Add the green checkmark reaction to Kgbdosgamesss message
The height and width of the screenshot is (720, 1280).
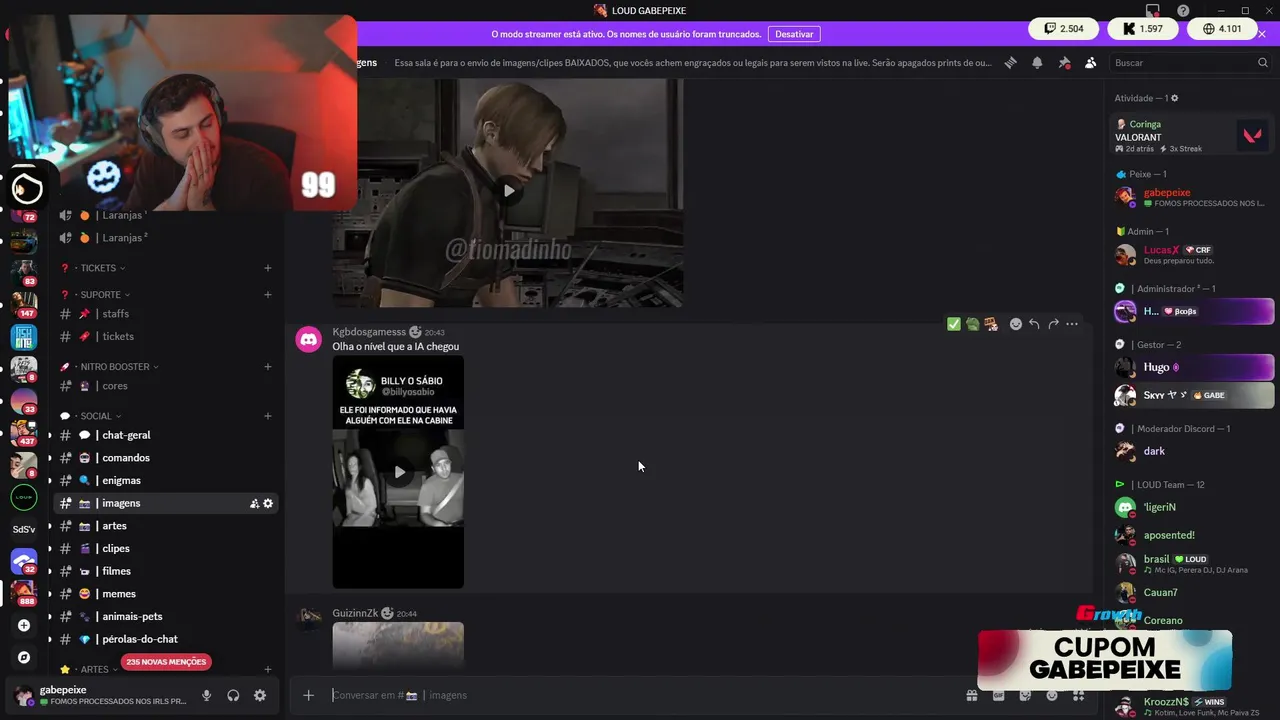(x=953, y=324)
